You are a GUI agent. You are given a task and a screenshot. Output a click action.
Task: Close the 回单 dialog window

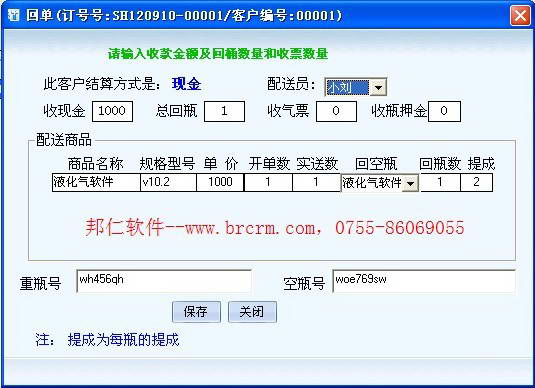coord(520,15)
